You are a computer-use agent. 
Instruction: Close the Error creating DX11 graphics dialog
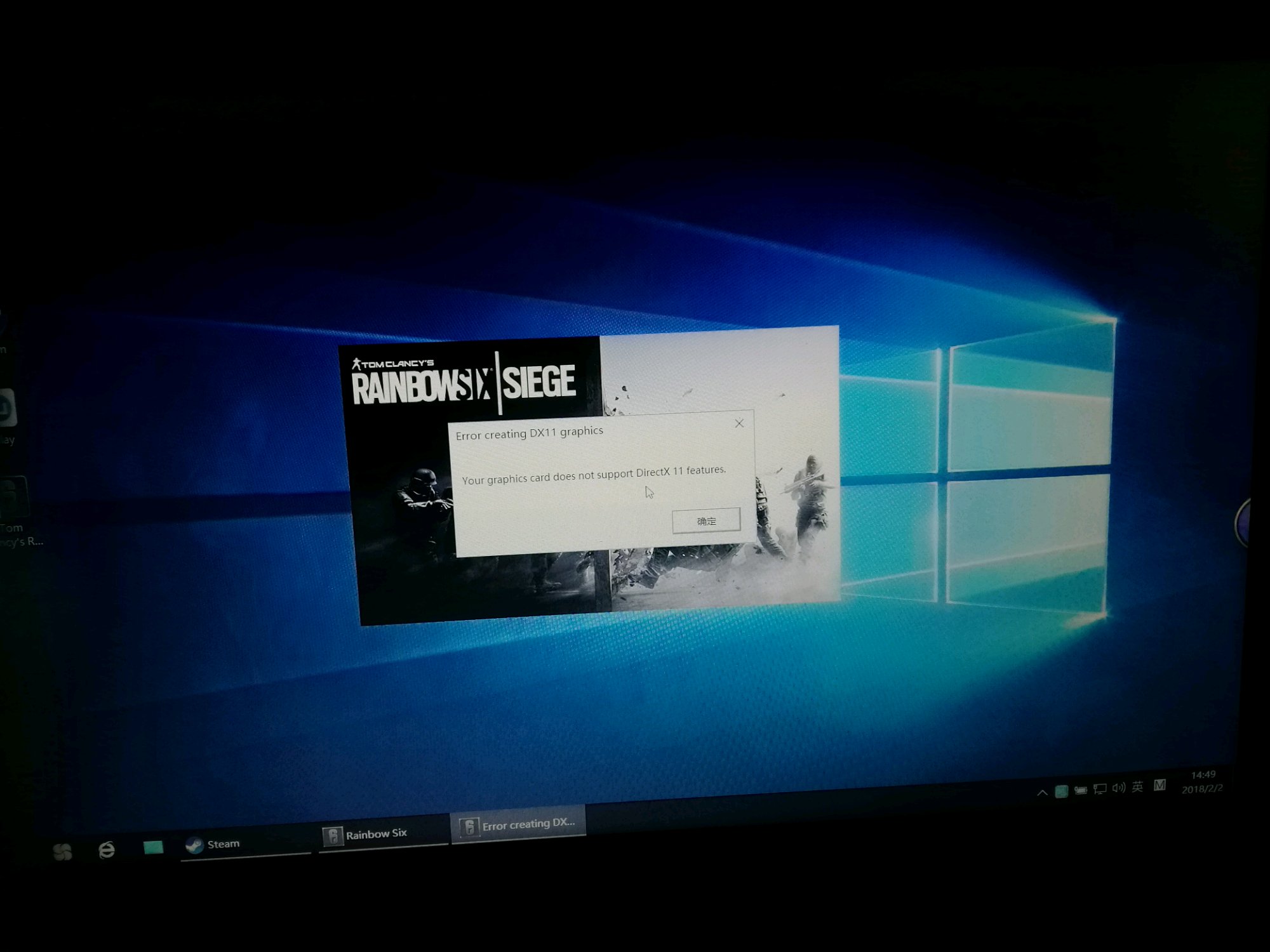pos(739,423)
